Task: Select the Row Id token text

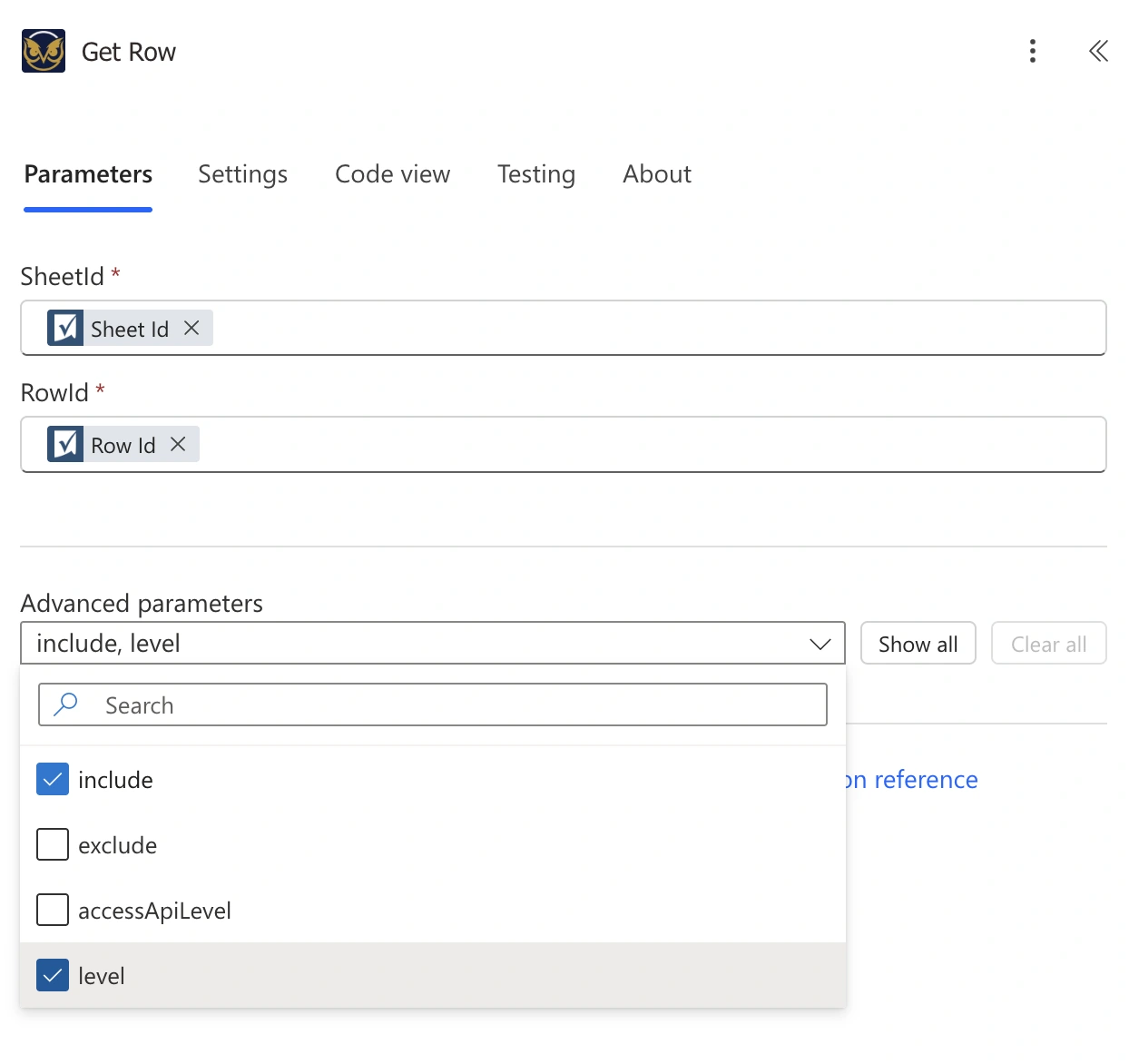Action: click(123, 445)
